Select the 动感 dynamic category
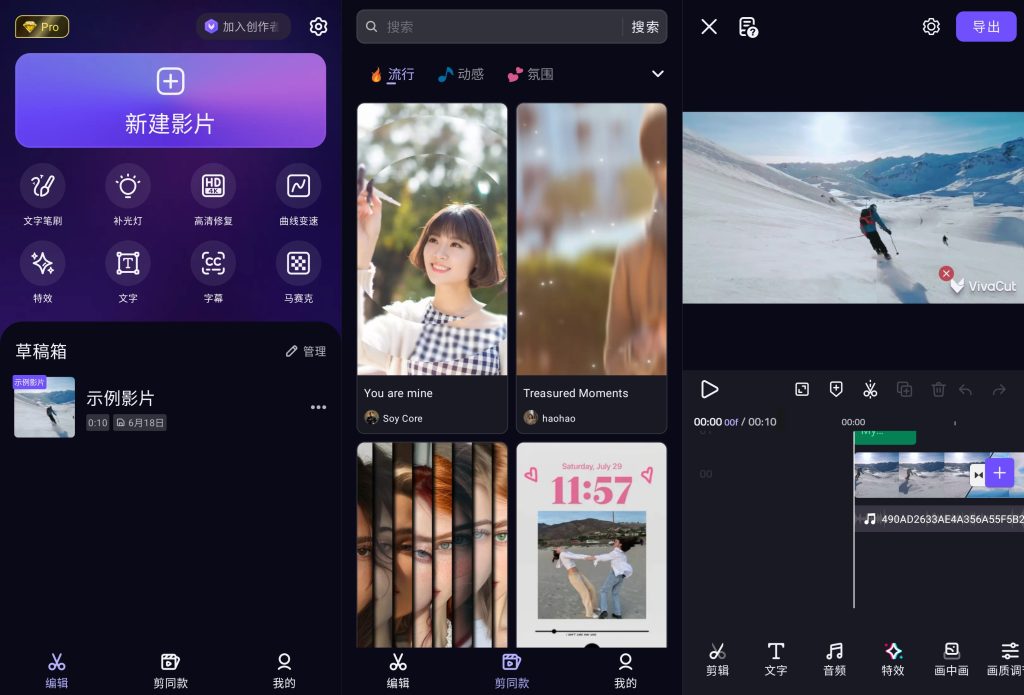1024x695 pixels. tap(461, 74)
